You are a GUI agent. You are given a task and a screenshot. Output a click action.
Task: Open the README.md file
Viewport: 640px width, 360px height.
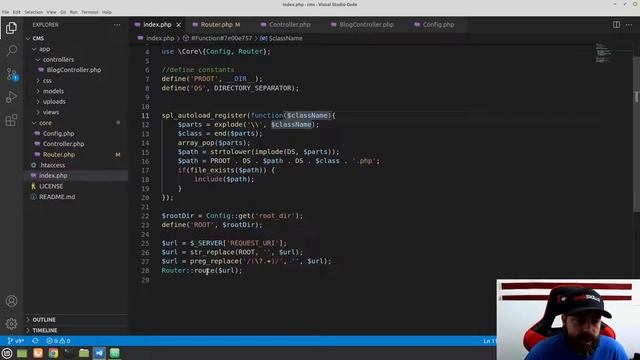76,197
